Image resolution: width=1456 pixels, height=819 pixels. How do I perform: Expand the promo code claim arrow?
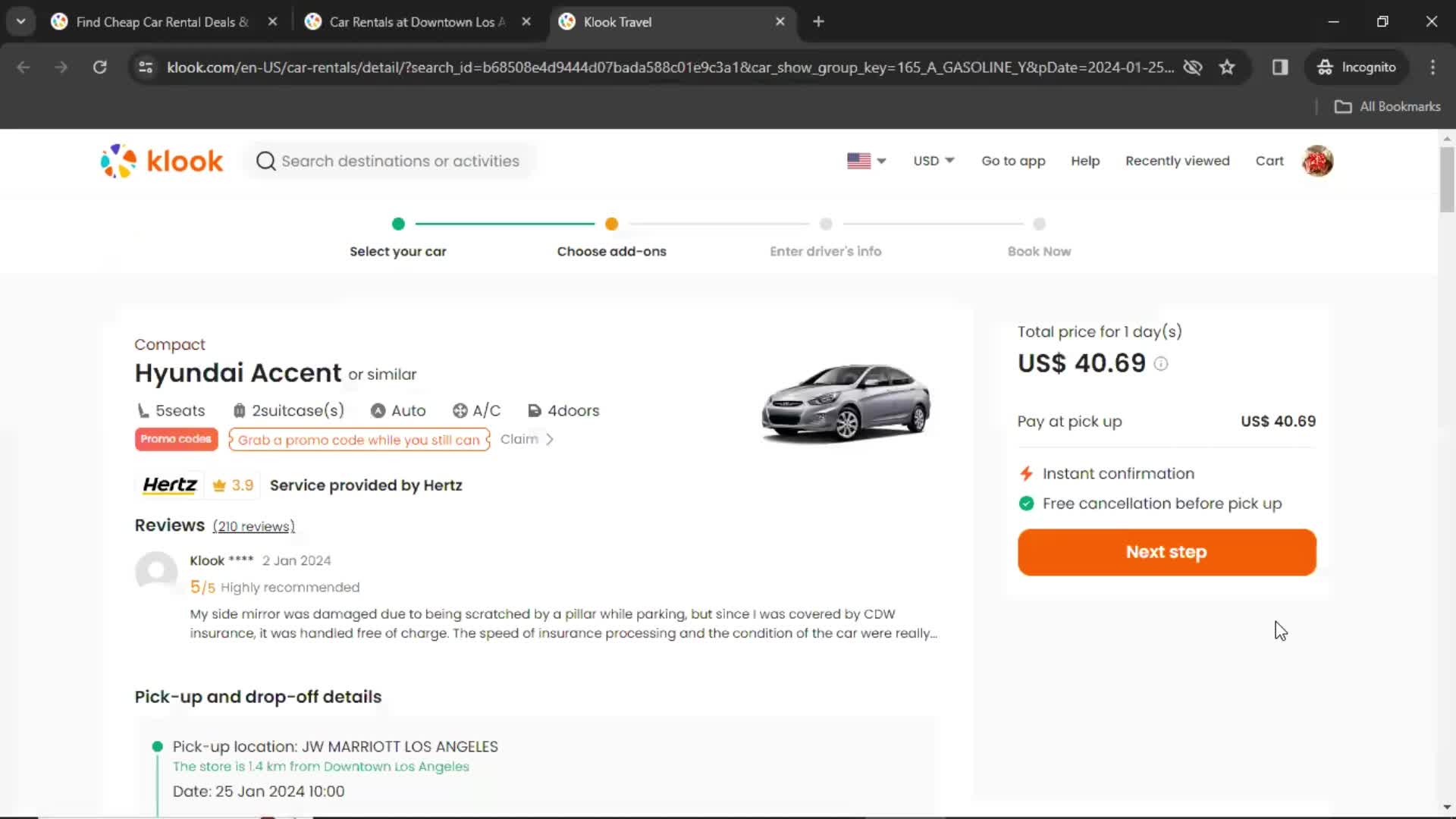549,439
